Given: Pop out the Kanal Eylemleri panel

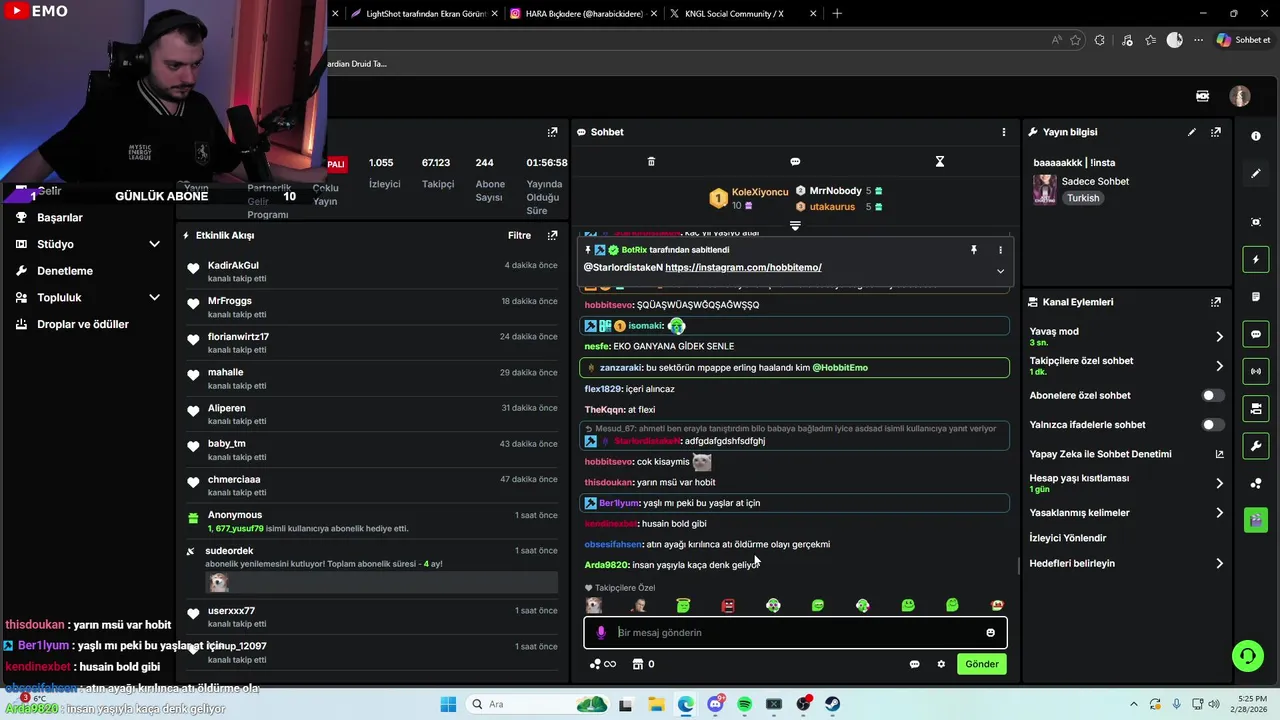Looking at the screenshot, I should [1216, 302].
